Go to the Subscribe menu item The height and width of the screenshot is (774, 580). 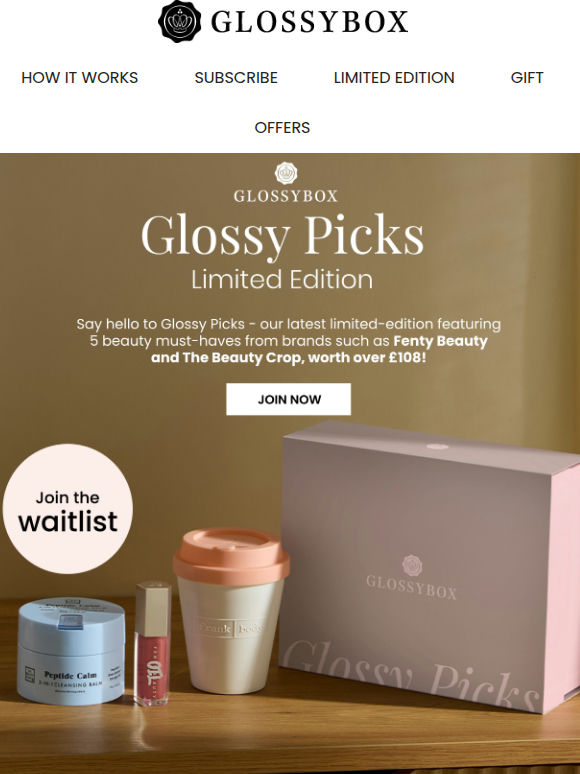click(x=236, y=77)
